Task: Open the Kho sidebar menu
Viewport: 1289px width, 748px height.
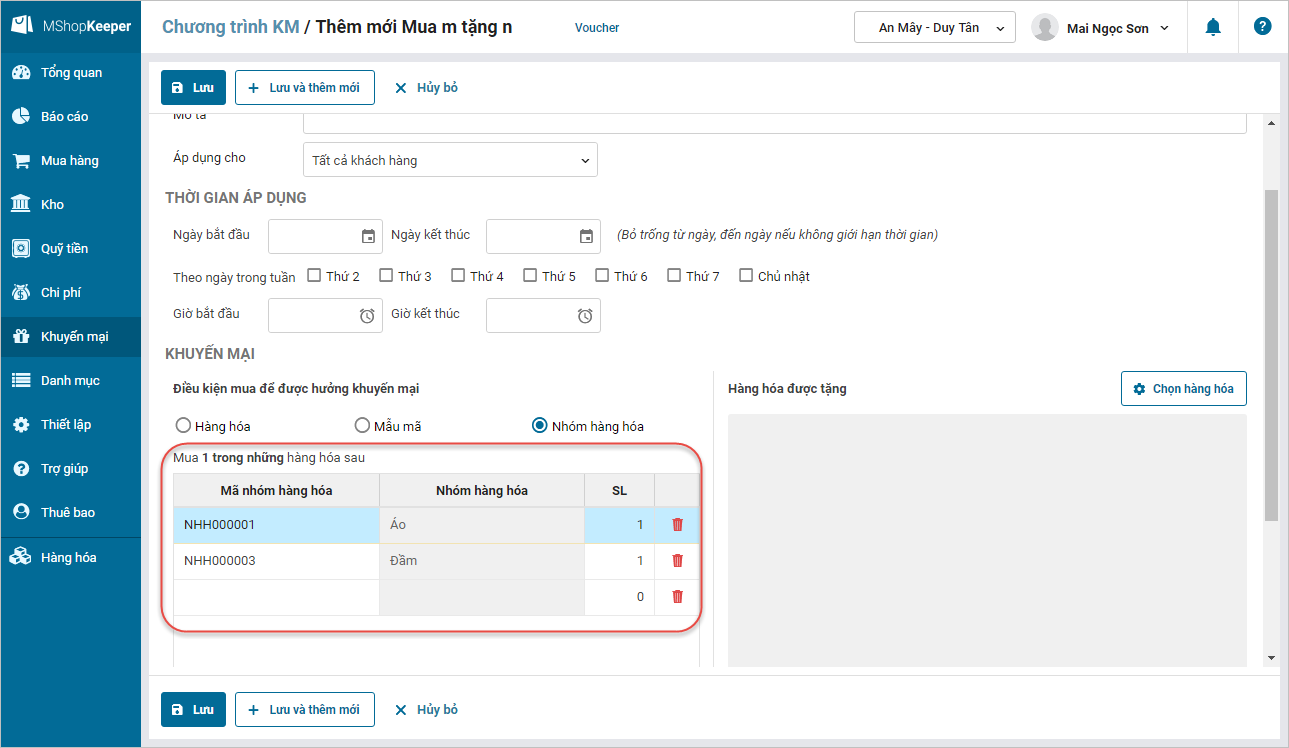Action: [x=52, y=205]
